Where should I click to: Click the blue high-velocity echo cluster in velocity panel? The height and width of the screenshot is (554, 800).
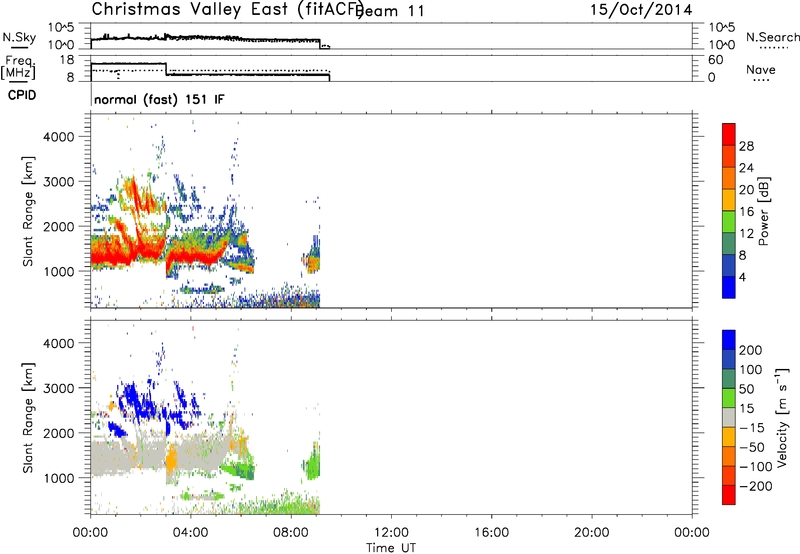135,400
